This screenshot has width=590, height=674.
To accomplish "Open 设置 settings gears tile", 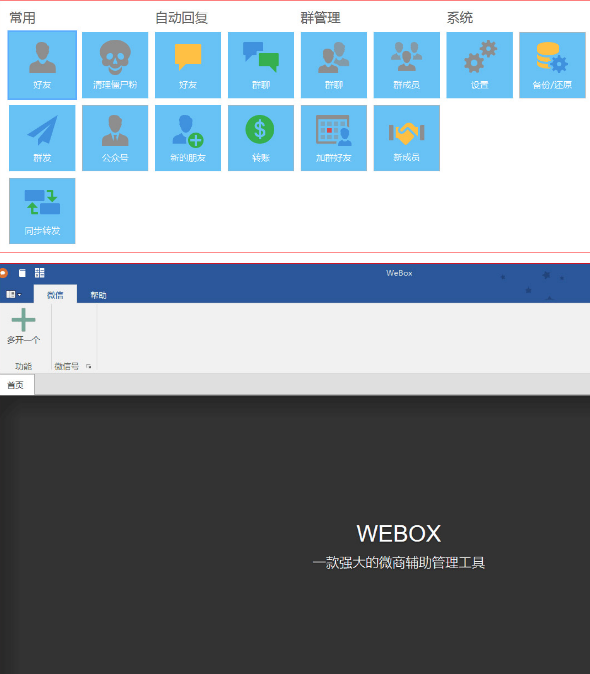I will tap(480, 65).
